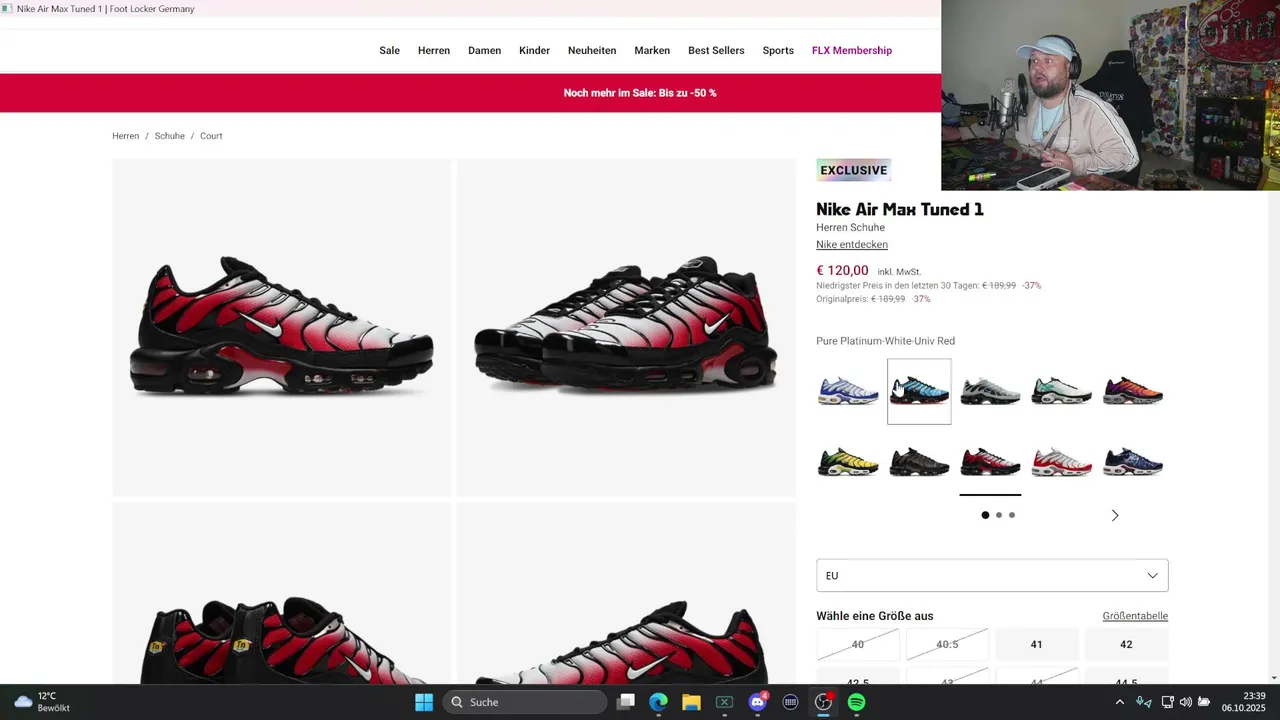Image resolution: width=1280 pixels, height=720 pixels.
Task: Open the Windows Start menu
Action: pyautogui.click(x=424, y=702)
